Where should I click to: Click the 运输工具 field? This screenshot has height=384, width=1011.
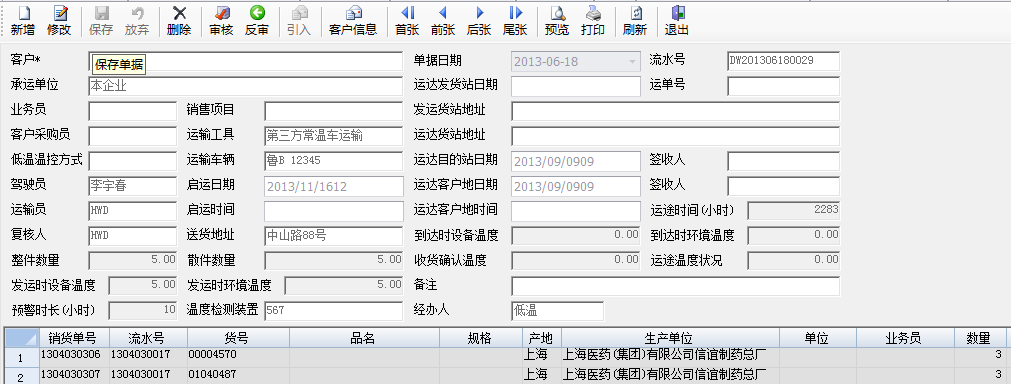(x=333, y=135)
